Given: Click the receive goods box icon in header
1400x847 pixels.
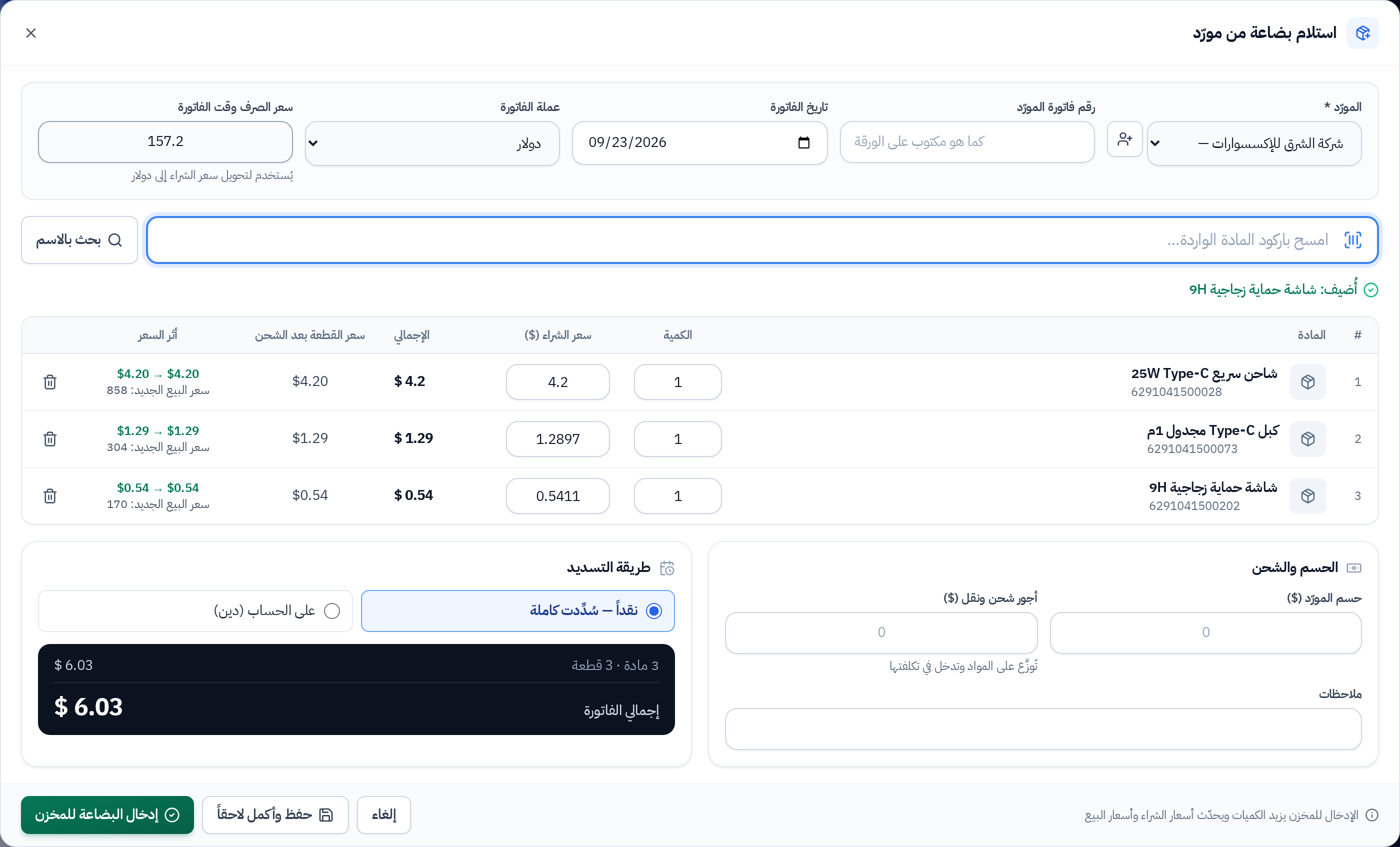Looking at the screenshot, I should click(x=1362, y=33).
